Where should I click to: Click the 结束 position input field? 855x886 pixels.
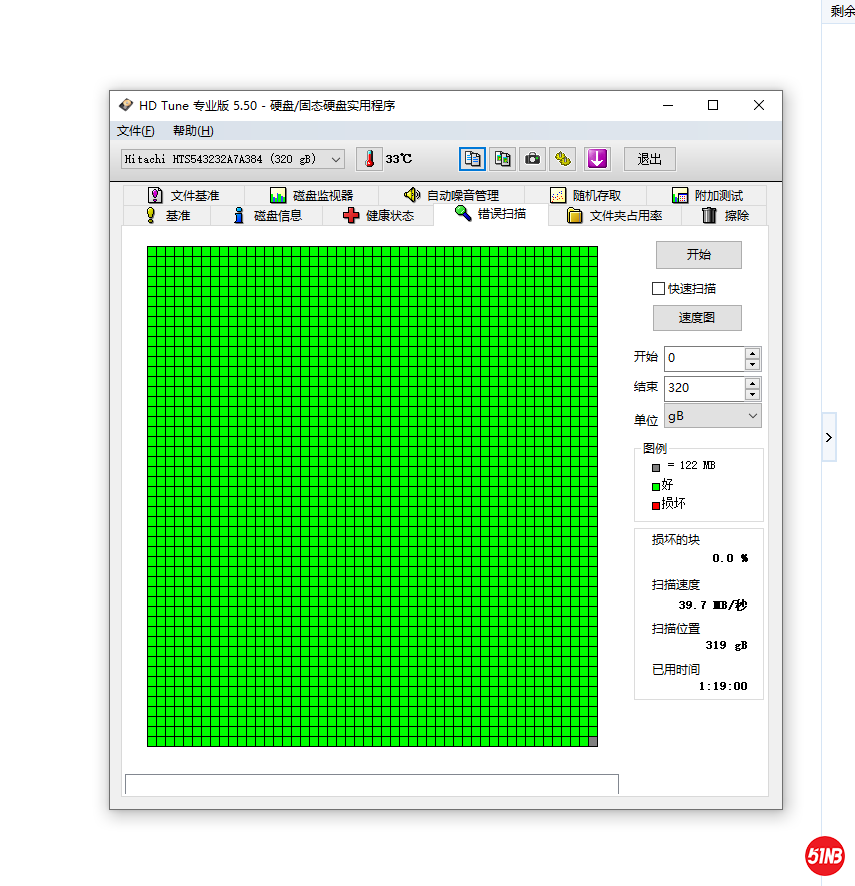704,388
